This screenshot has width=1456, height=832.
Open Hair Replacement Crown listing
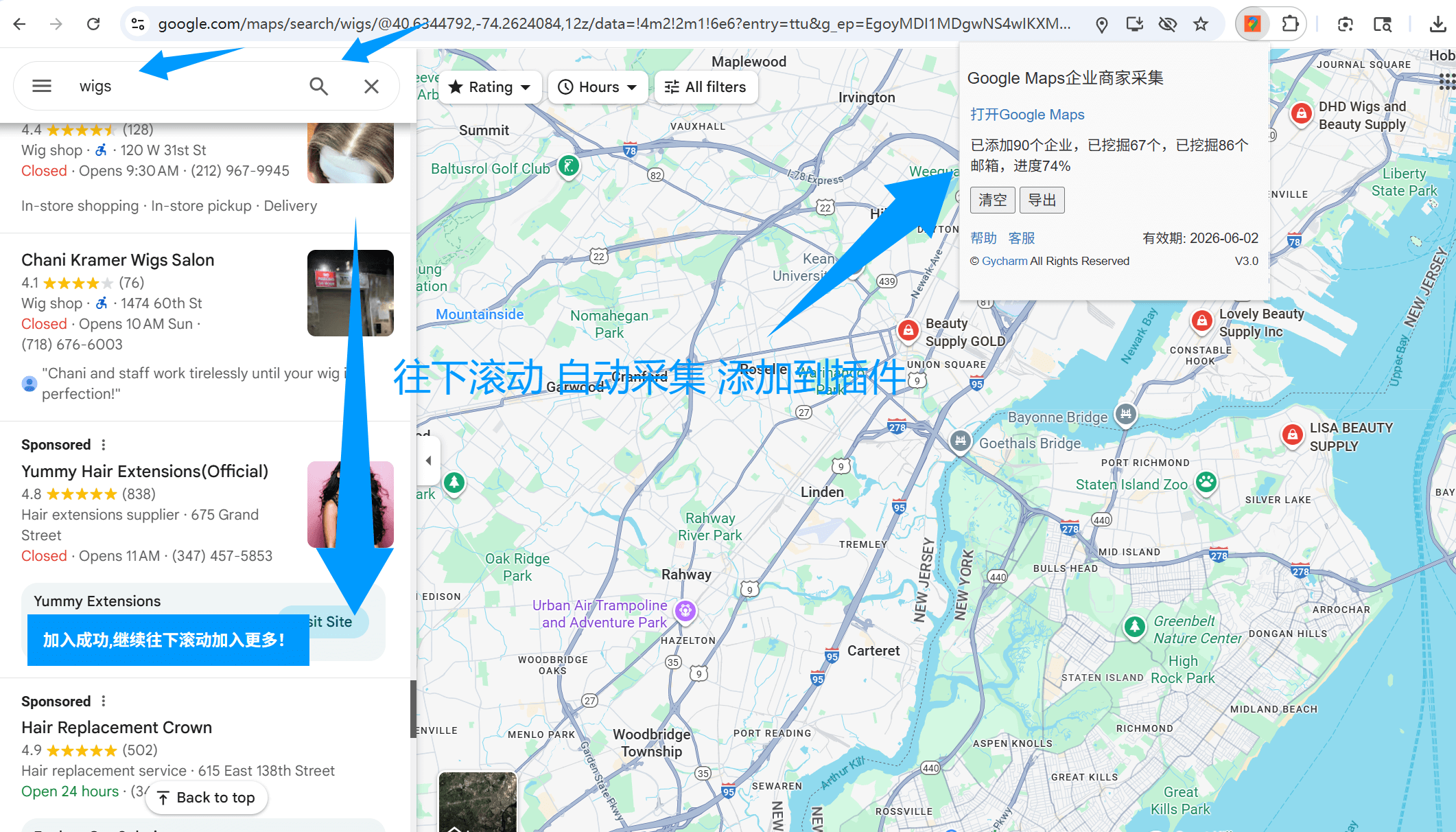[x=117, y=728]
